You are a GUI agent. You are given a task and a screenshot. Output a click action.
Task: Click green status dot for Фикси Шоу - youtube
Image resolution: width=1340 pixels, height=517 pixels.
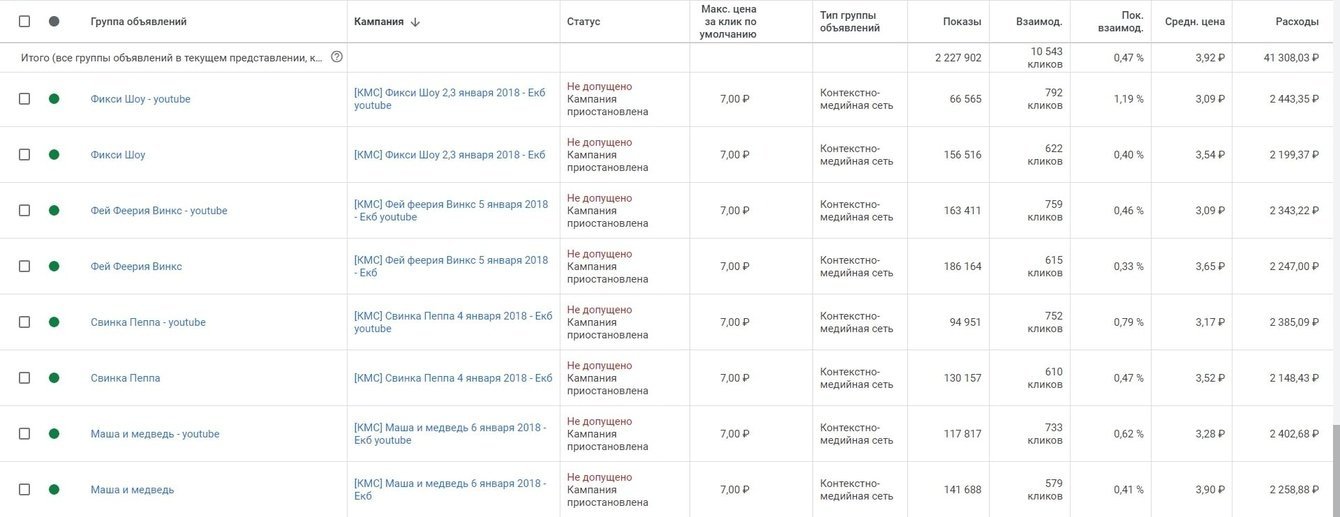tap(54, 99)
